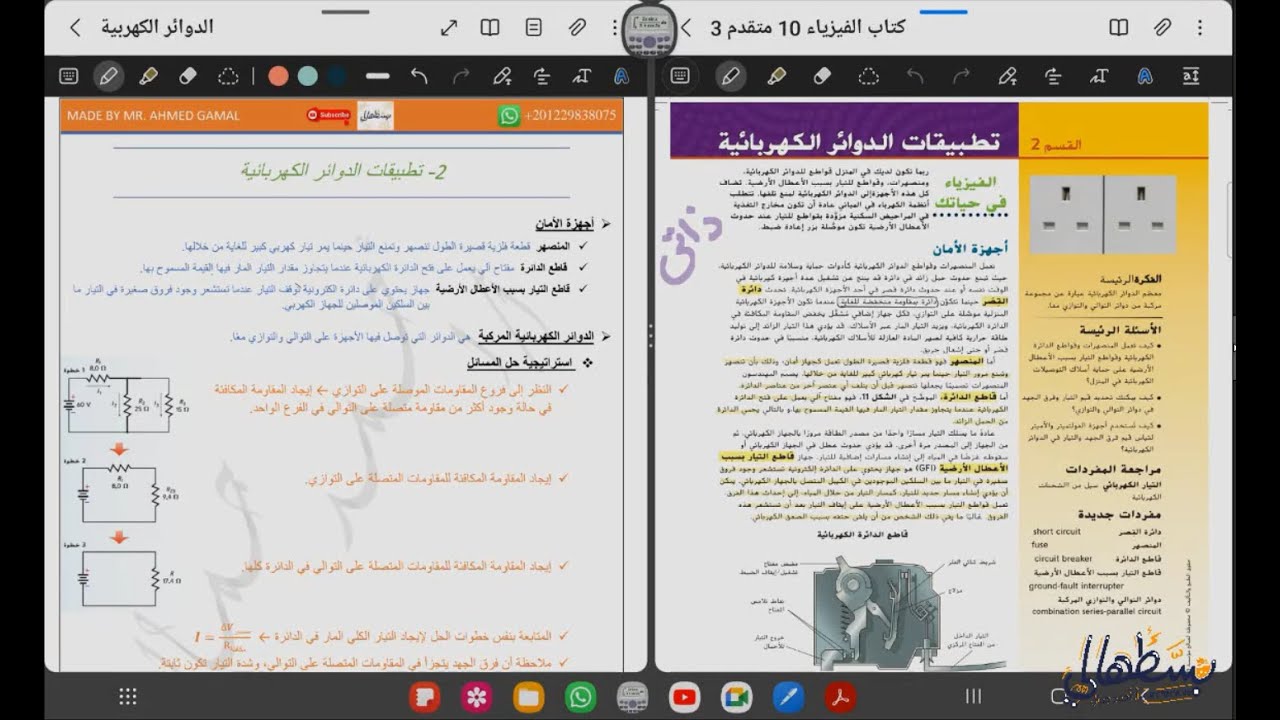Switch to keyboard input in left note

pos(69,76)
